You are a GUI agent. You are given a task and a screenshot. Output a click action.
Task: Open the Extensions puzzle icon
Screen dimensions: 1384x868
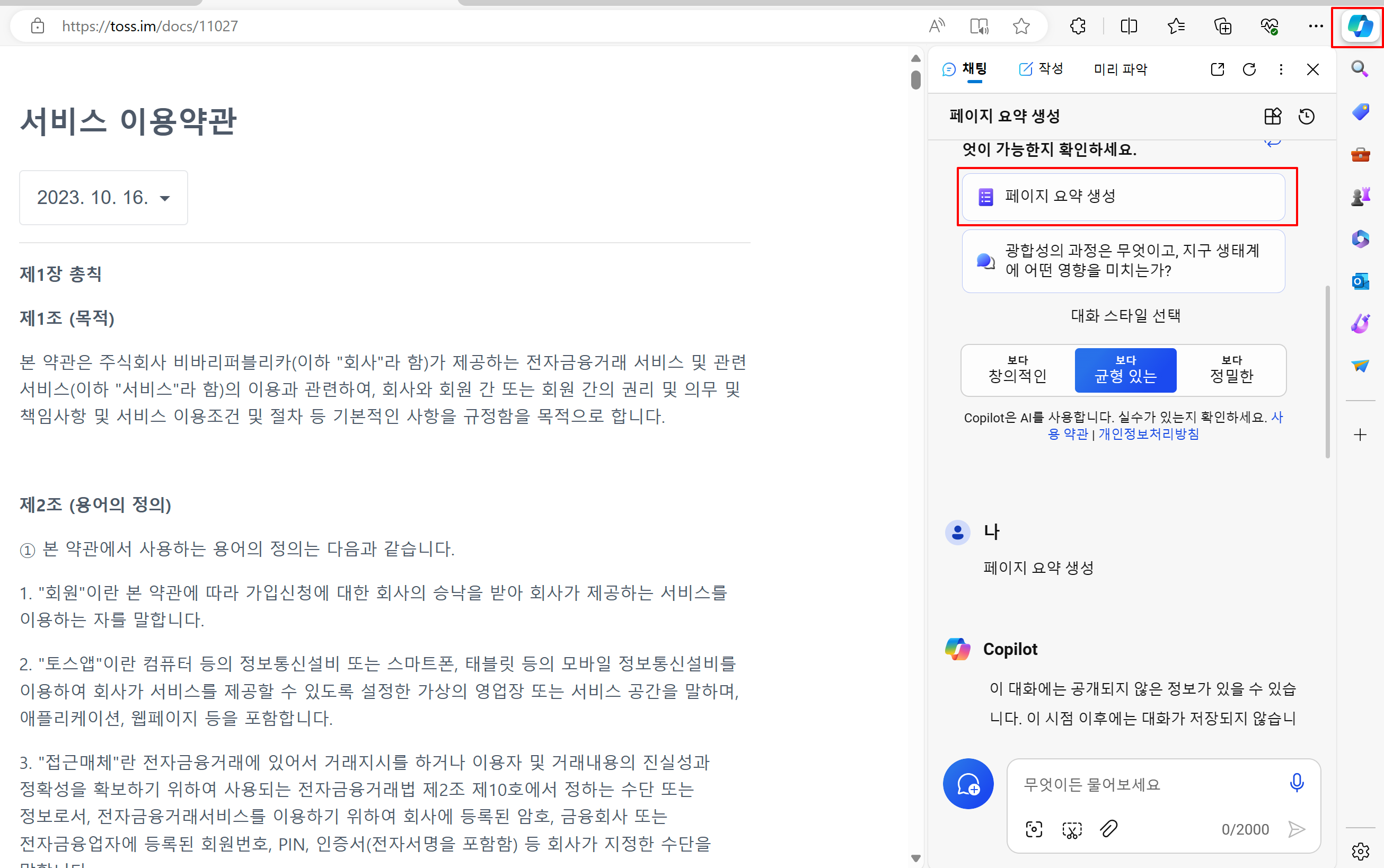tap(1078, 26)
